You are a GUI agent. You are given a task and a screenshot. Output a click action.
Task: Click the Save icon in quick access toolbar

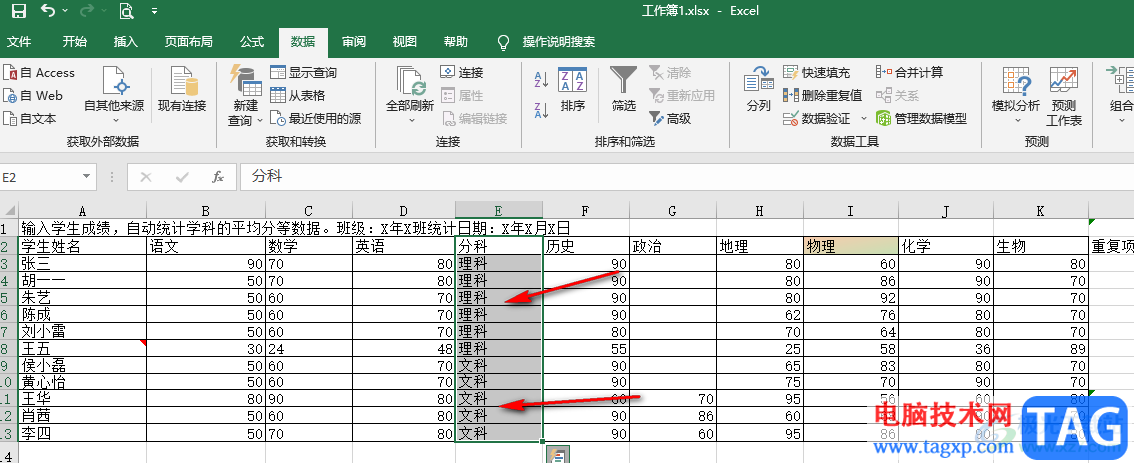point(19,11)
